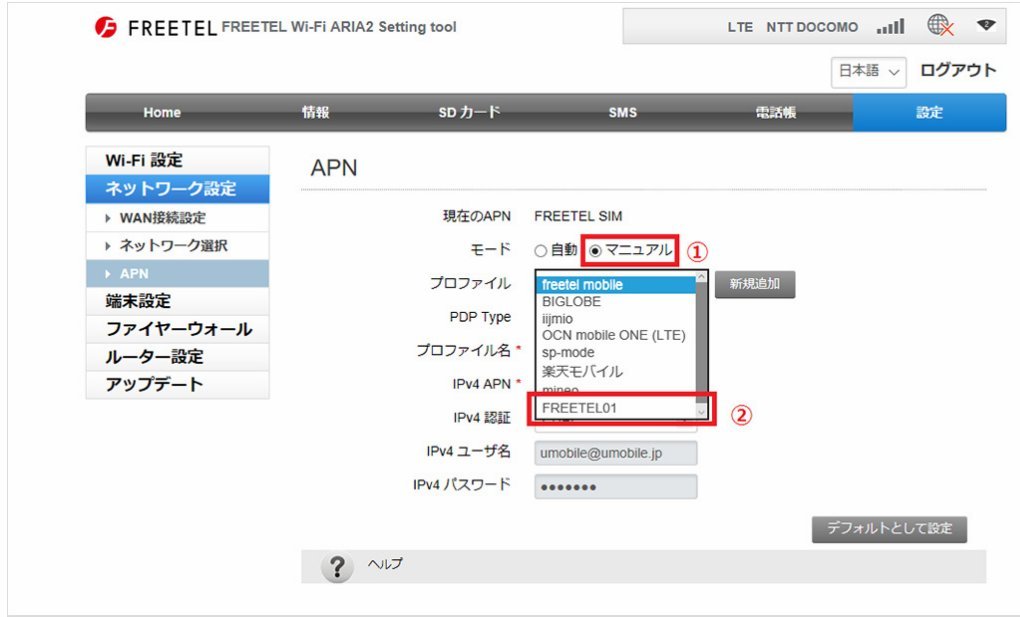Switch to the SD カード tab

tap(469, 113)
